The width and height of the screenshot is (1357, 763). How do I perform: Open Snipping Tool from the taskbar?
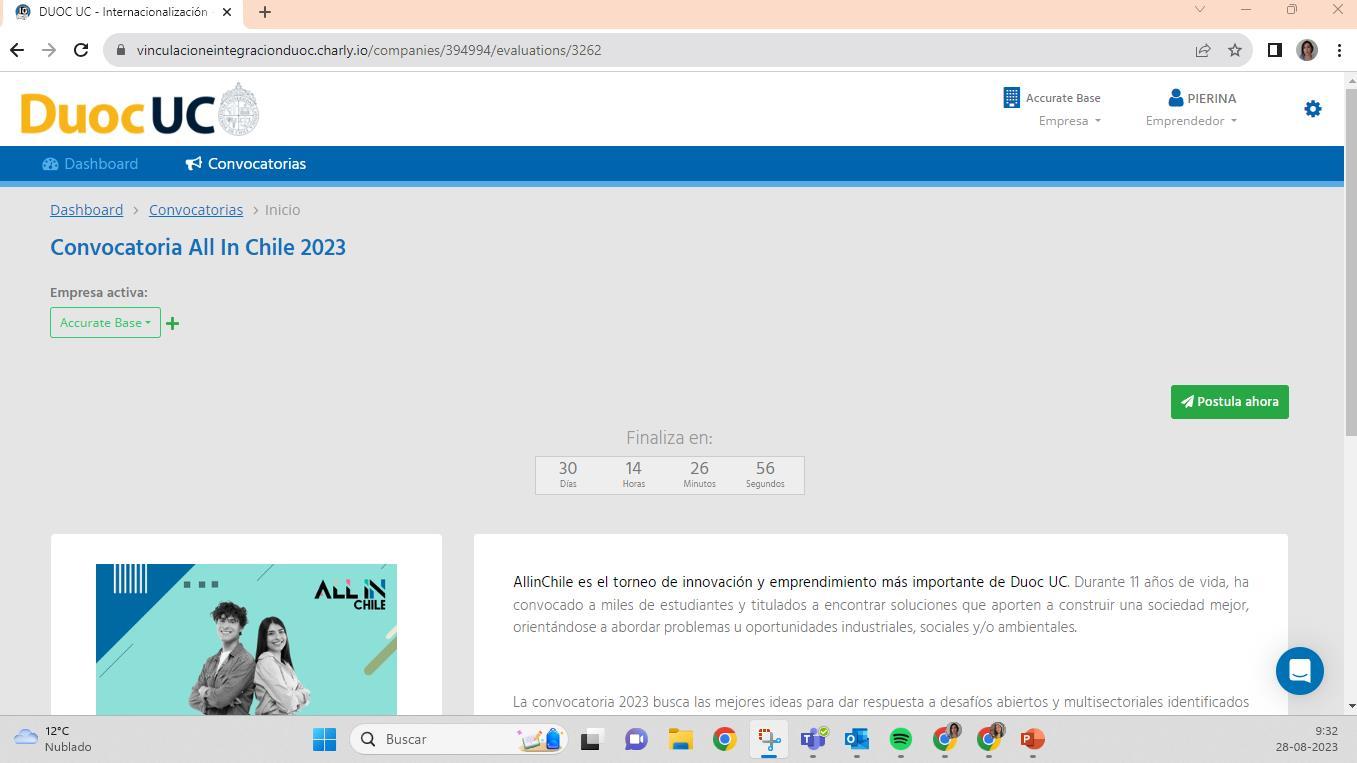tap(769, 739)
